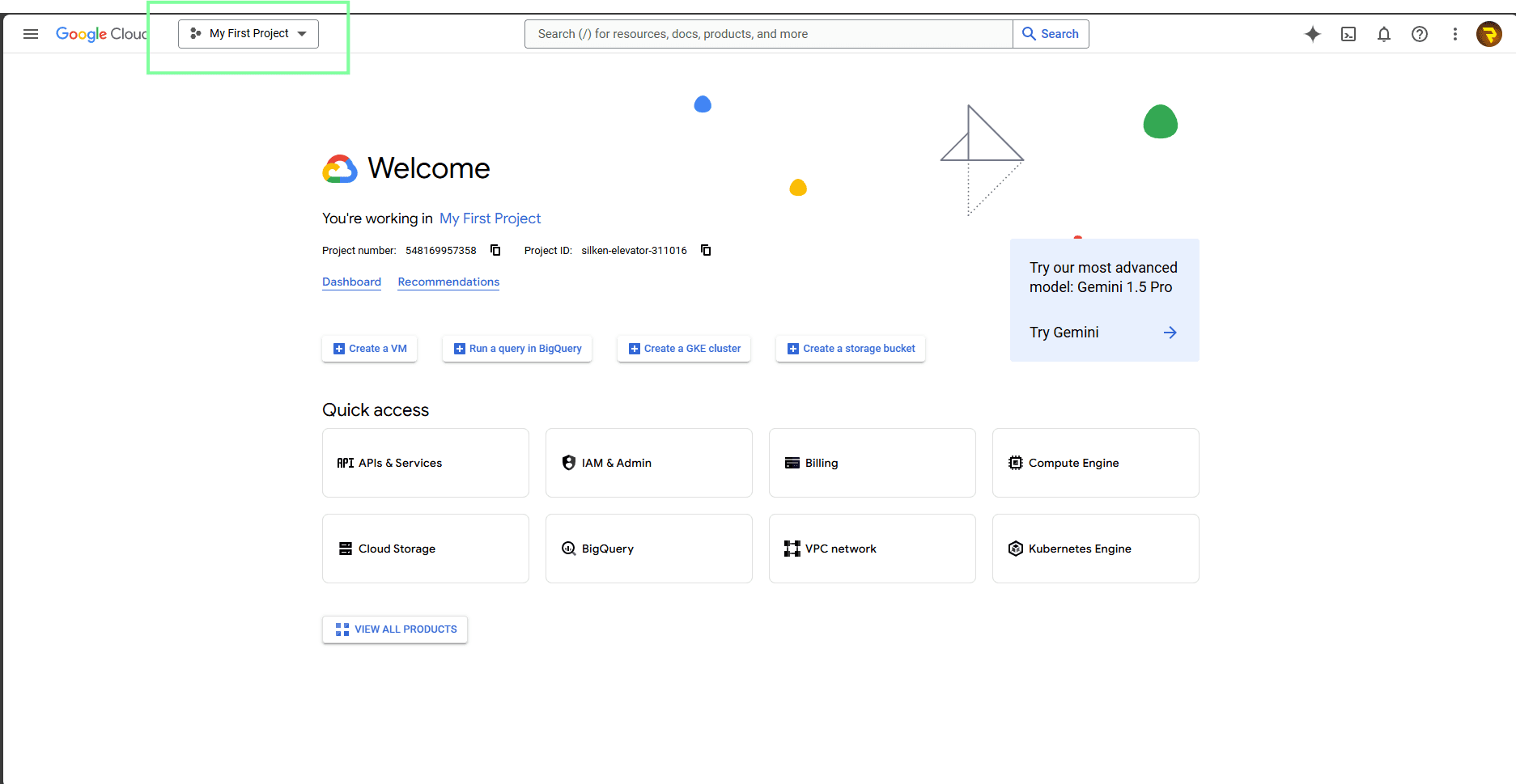Click Create a VM button
The image size is (1516, 784).
click(370, 349)
